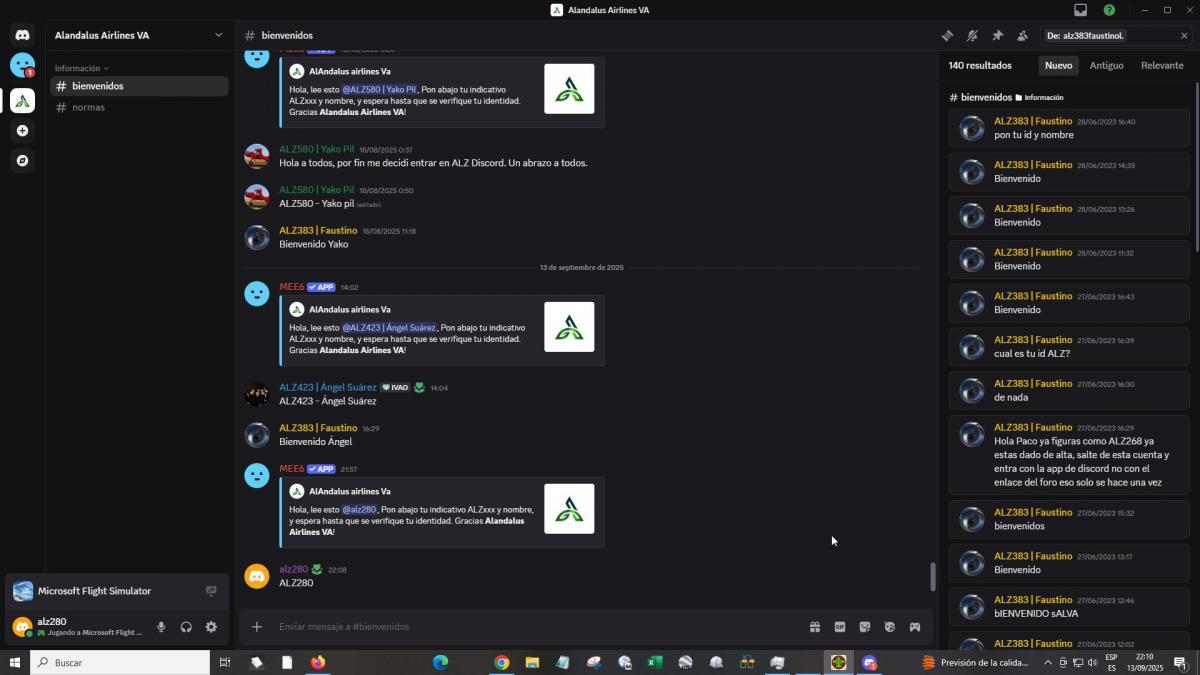Image resolution: width=1200 pixels, height=675 pixels.
Task: Open search result 'de nada'
Action: click(x=1069, y=390)
